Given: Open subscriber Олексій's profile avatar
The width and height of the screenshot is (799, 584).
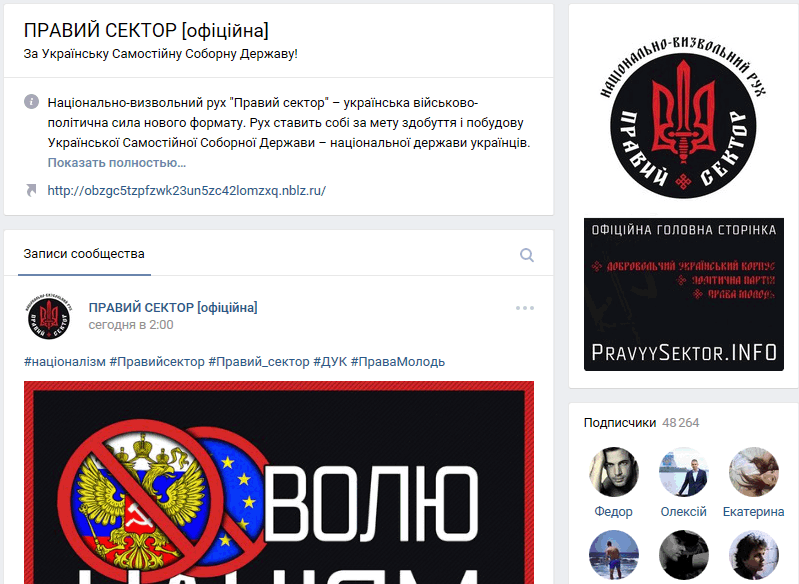Looking at the screenshot, I should click(683, 472).
